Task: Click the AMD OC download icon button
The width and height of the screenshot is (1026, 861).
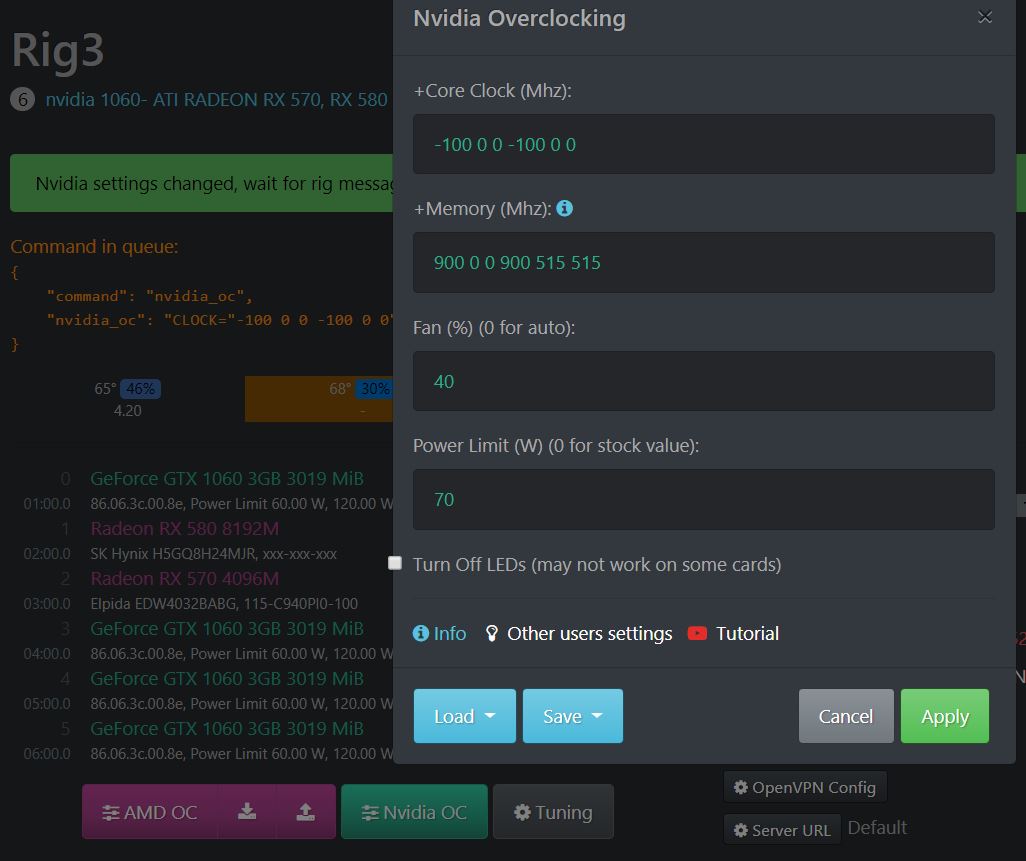Action: (x=247, y=812)
